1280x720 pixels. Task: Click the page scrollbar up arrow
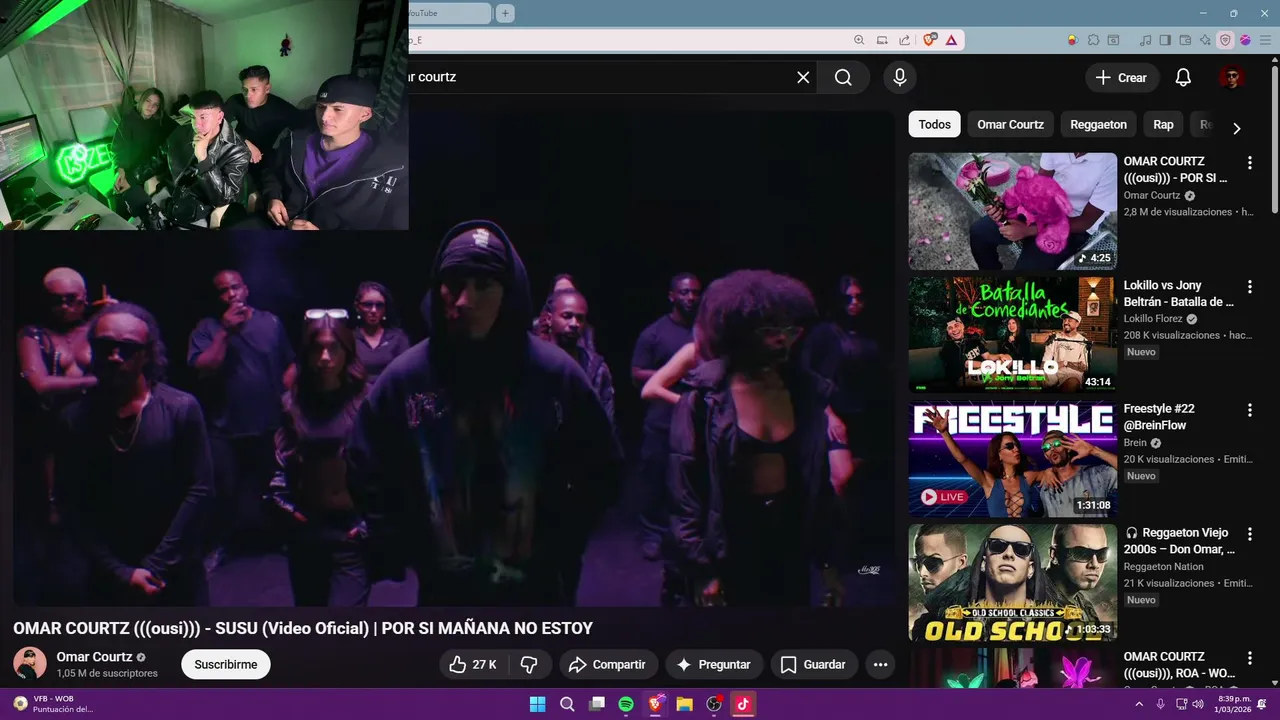click(1274, 60)
